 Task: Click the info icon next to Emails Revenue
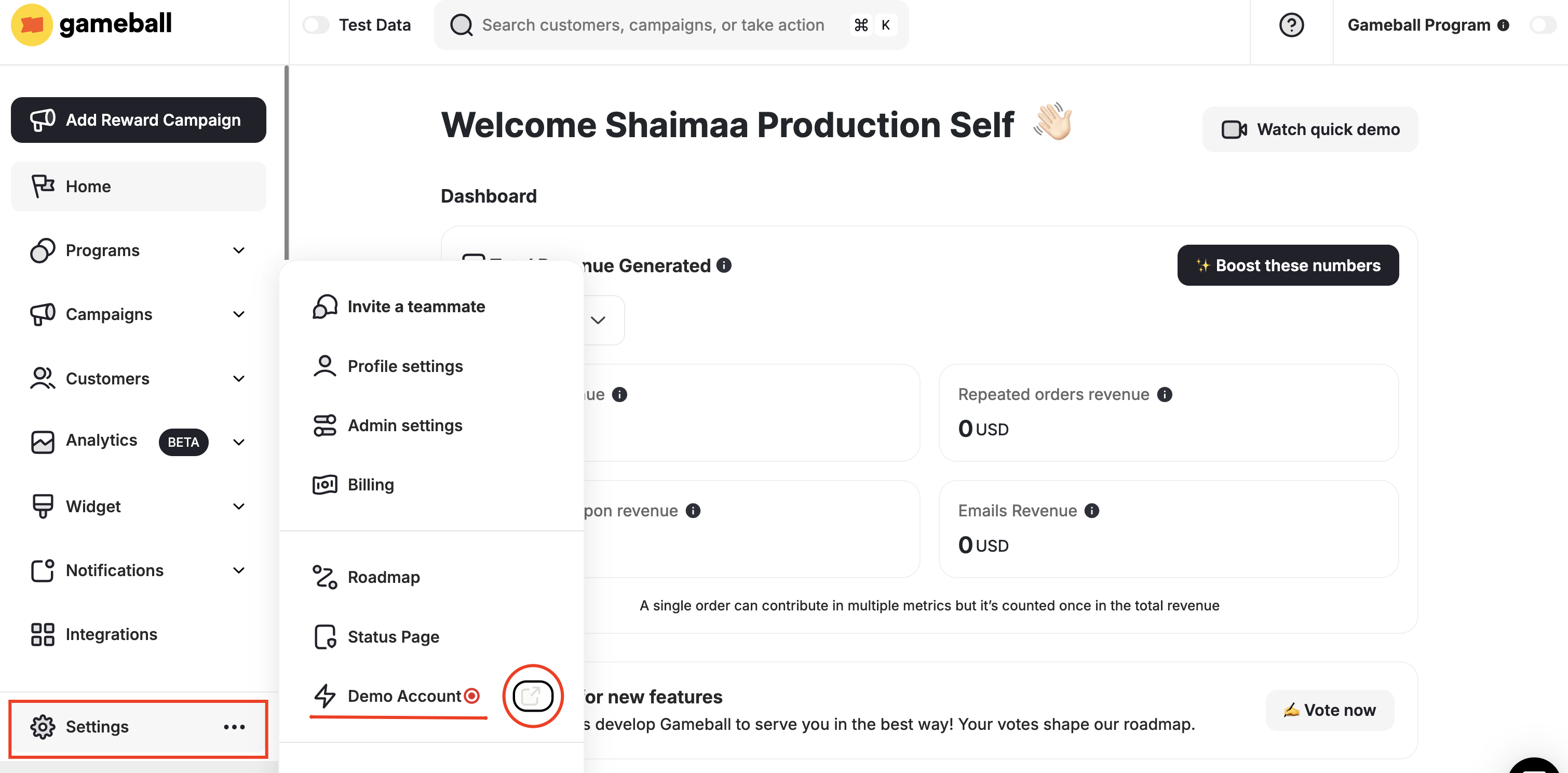click(x=1092, y=511)
